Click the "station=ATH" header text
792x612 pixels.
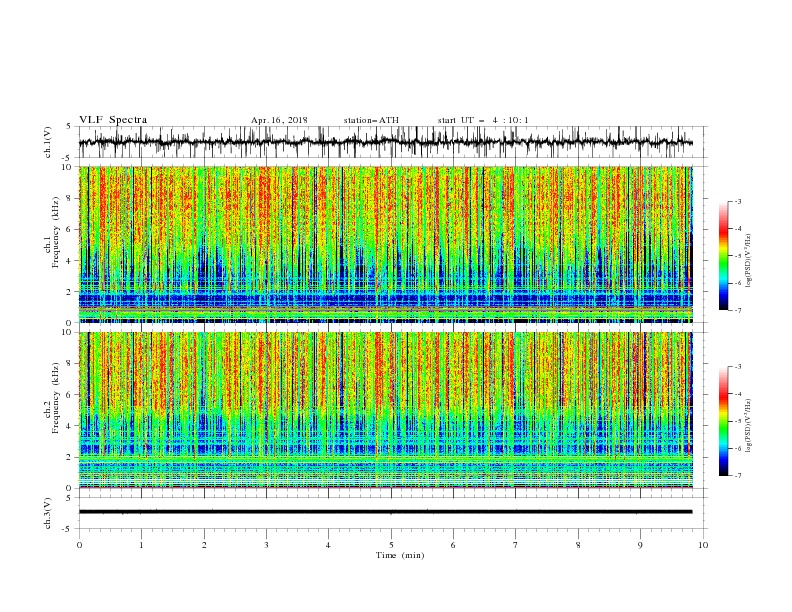371,120
